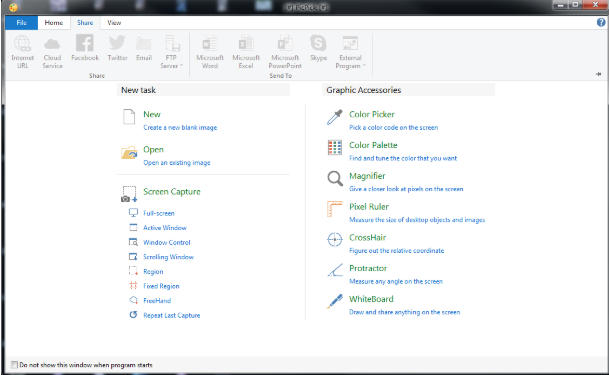Switch to the View ribbon tab
The height and width of the screenshot is (375, 609).
click(114, 23)
